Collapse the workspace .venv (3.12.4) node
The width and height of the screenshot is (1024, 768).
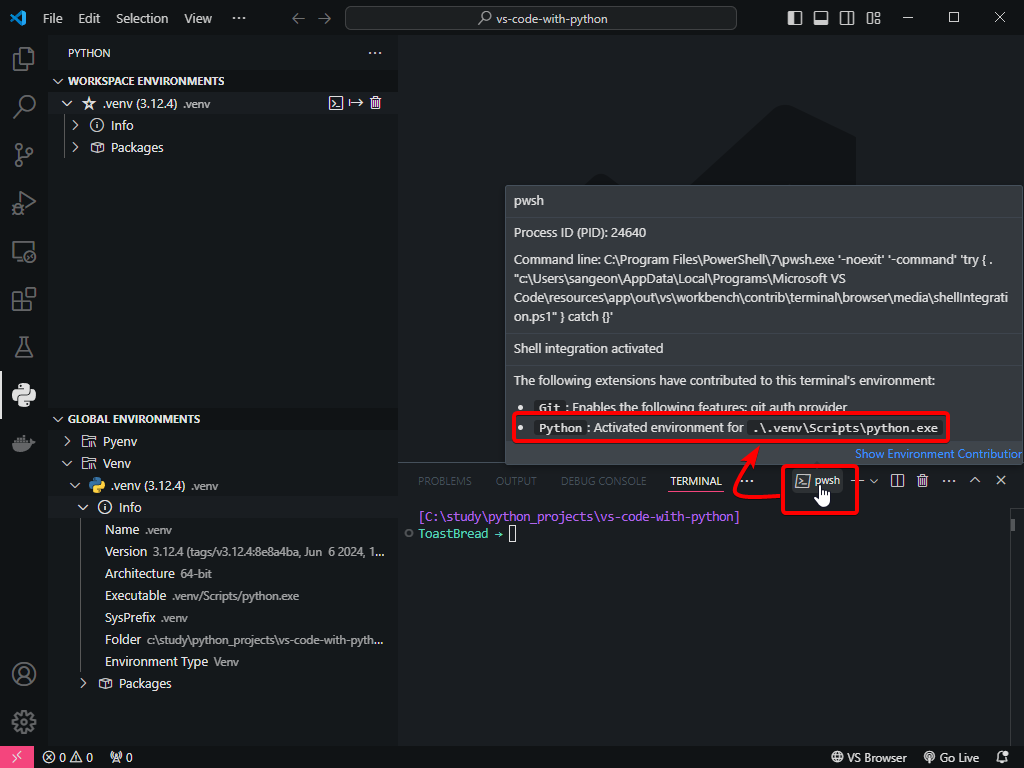coord(67,103)
